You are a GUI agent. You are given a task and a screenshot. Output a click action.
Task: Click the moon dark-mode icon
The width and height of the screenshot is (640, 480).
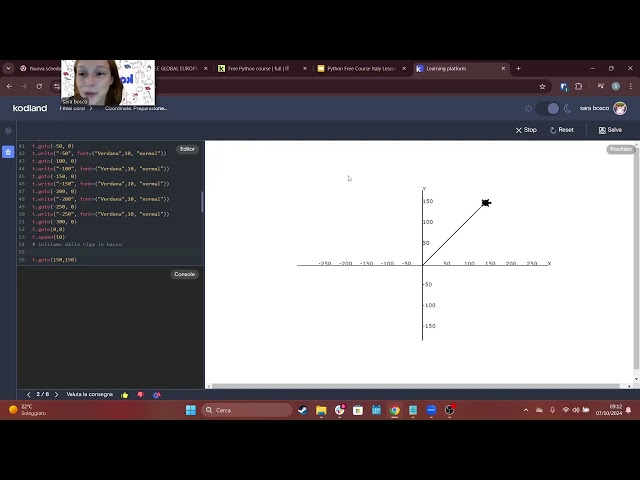click(567, 109)
